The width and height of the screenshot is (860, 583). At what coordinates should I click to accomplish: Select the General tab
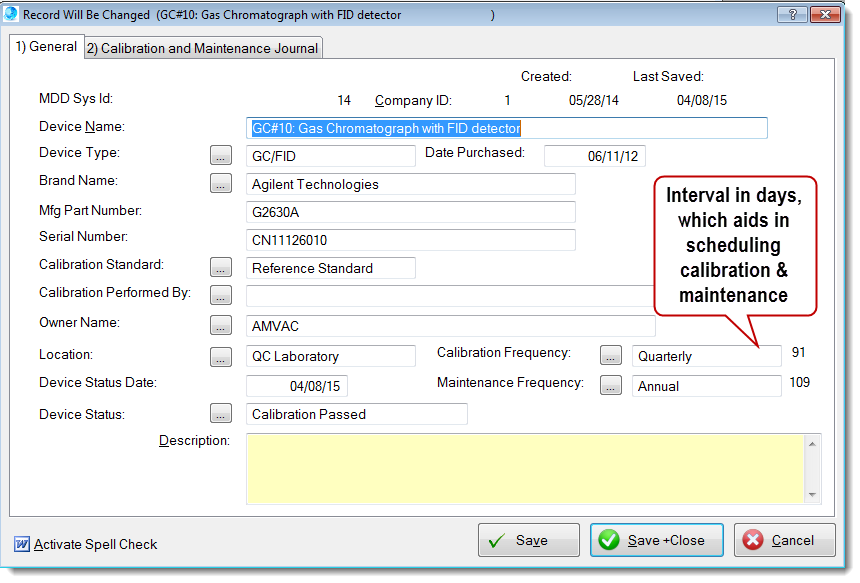pos(46,47)
